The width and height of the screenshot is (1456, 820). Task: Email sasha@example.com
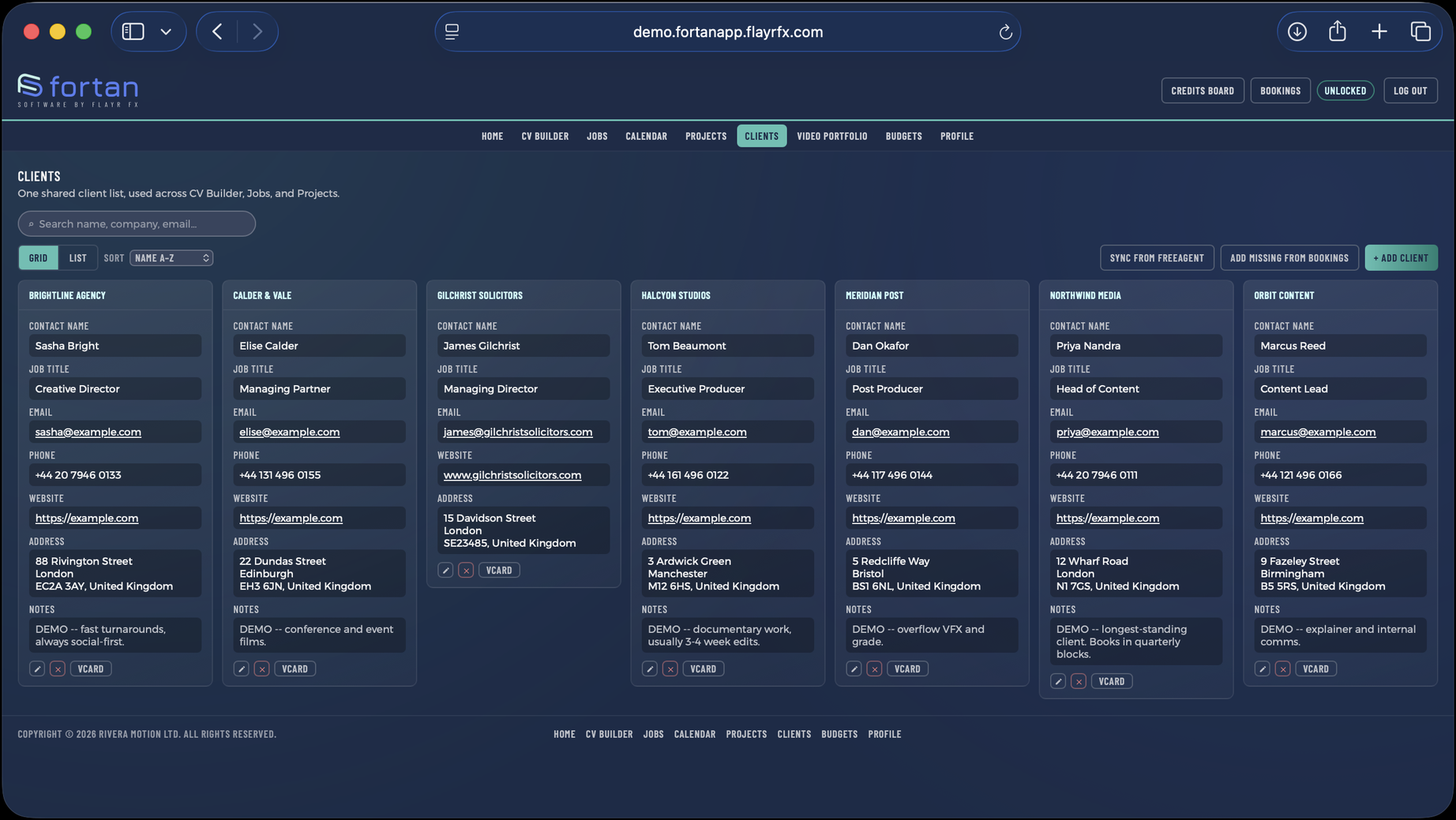88,432
